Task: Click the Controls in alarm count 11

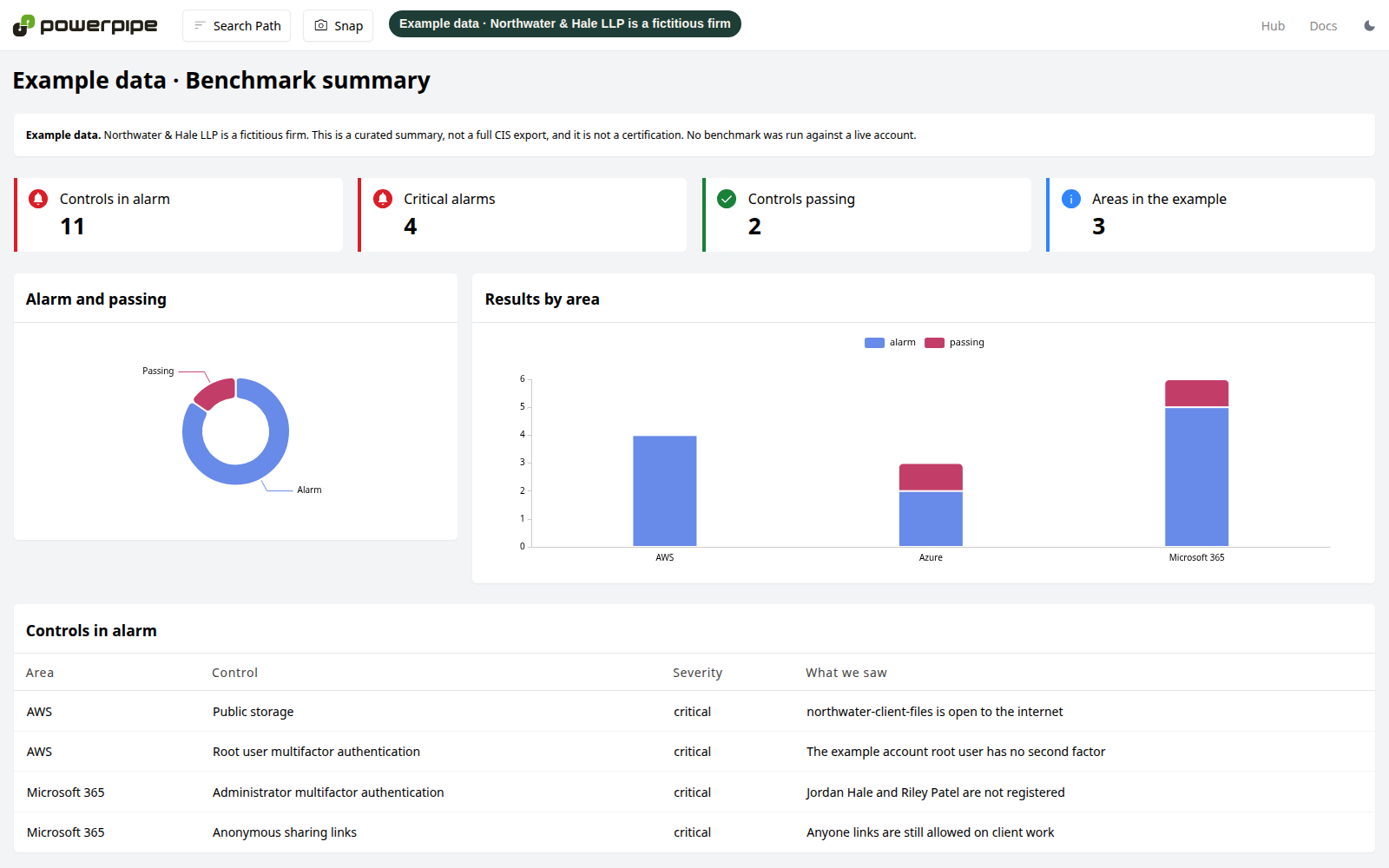Action: coord(72,227)
